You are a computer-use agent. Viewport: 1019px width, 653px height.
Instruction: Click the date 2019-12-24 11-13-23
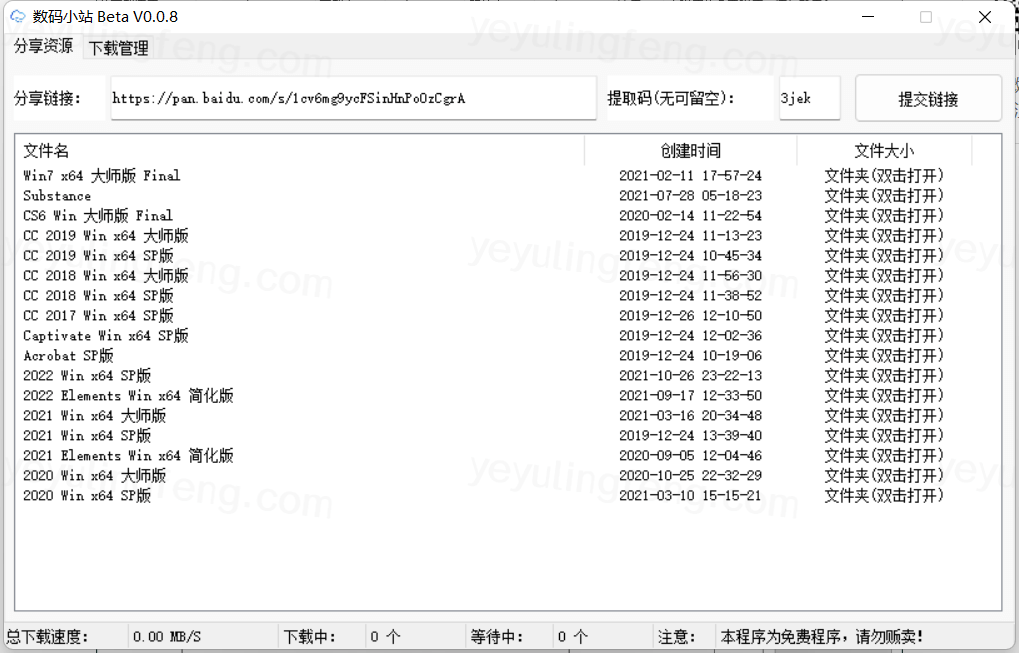pos(690,236)
